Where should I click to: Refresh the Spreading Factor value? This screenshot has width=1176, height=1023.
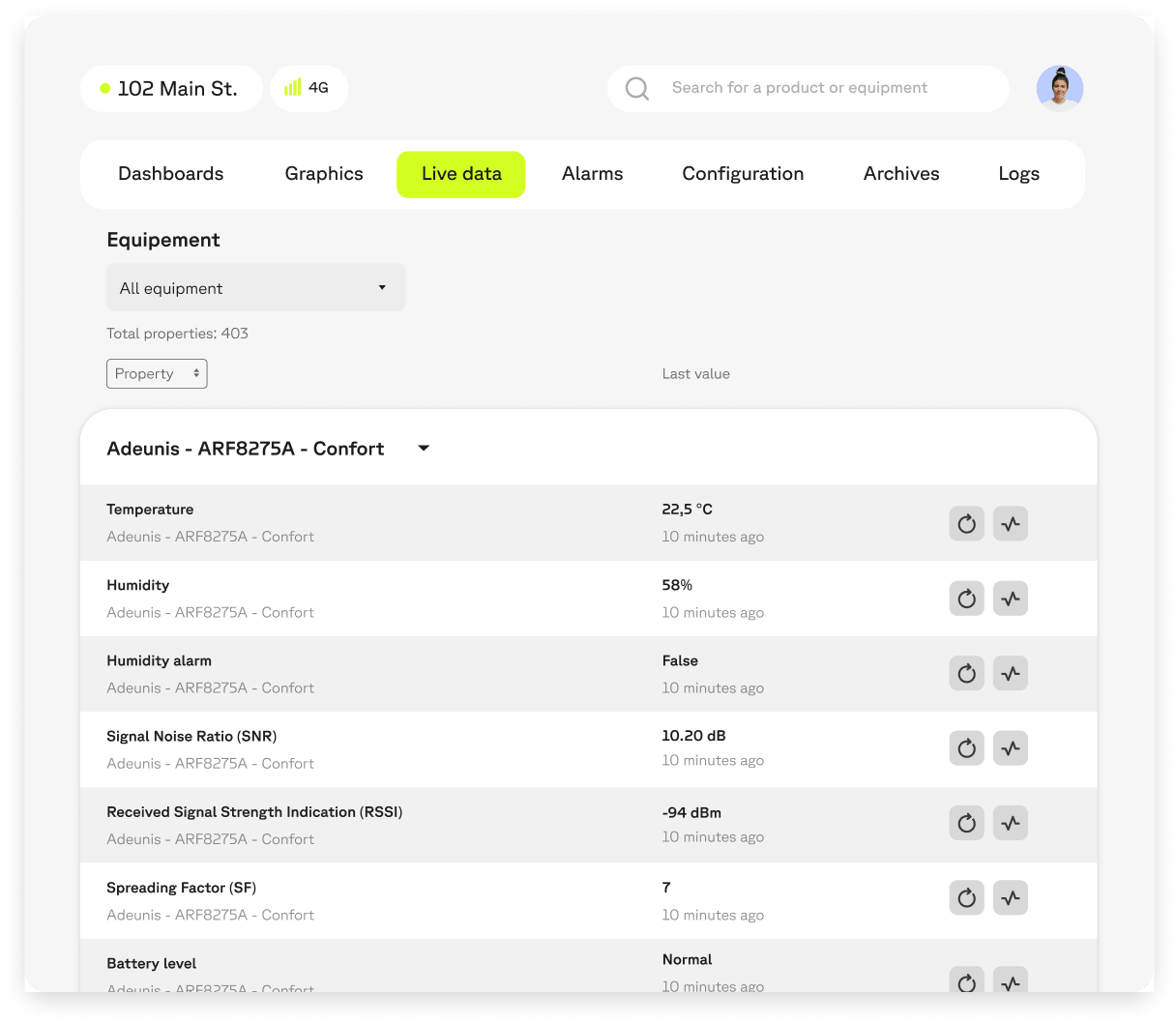[966, 898]
